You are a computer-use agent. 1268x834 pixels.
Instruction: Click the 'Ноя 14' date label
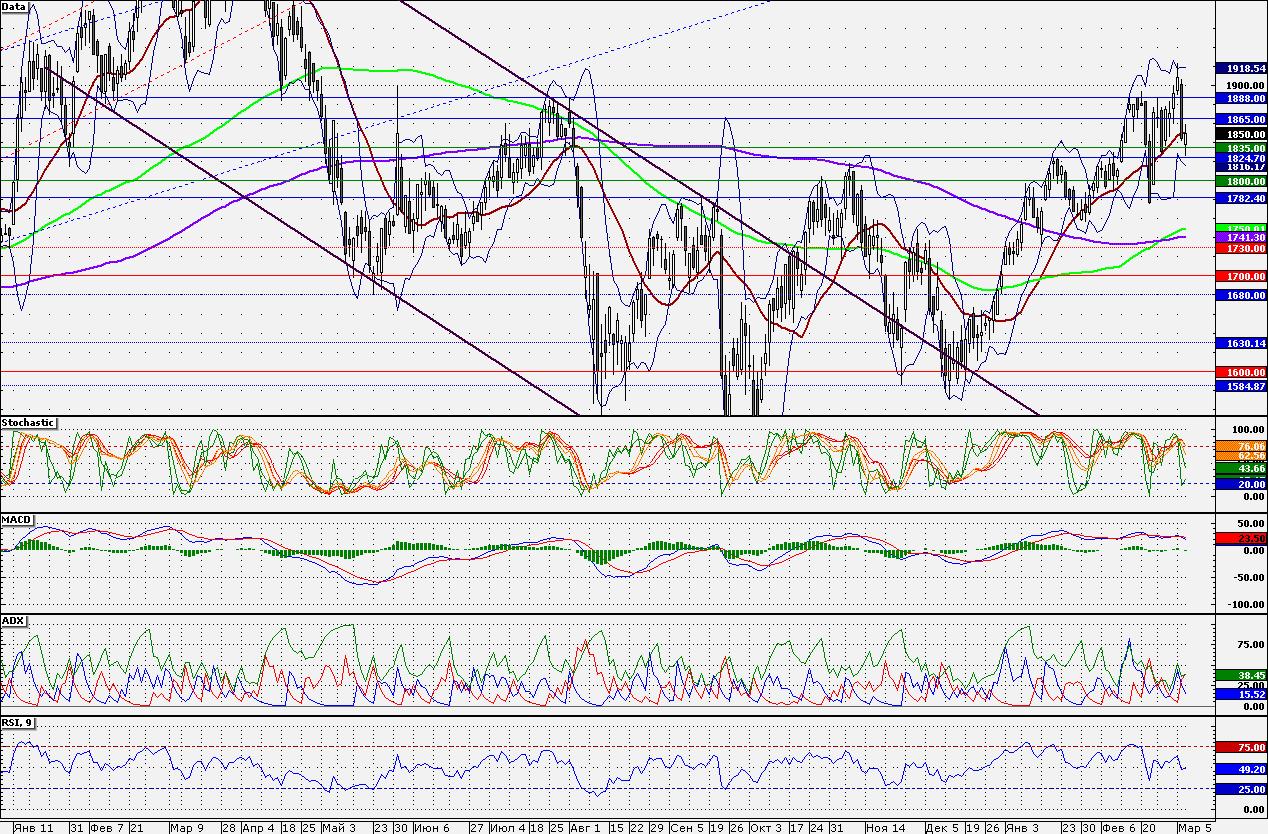(x=884, y=827)
